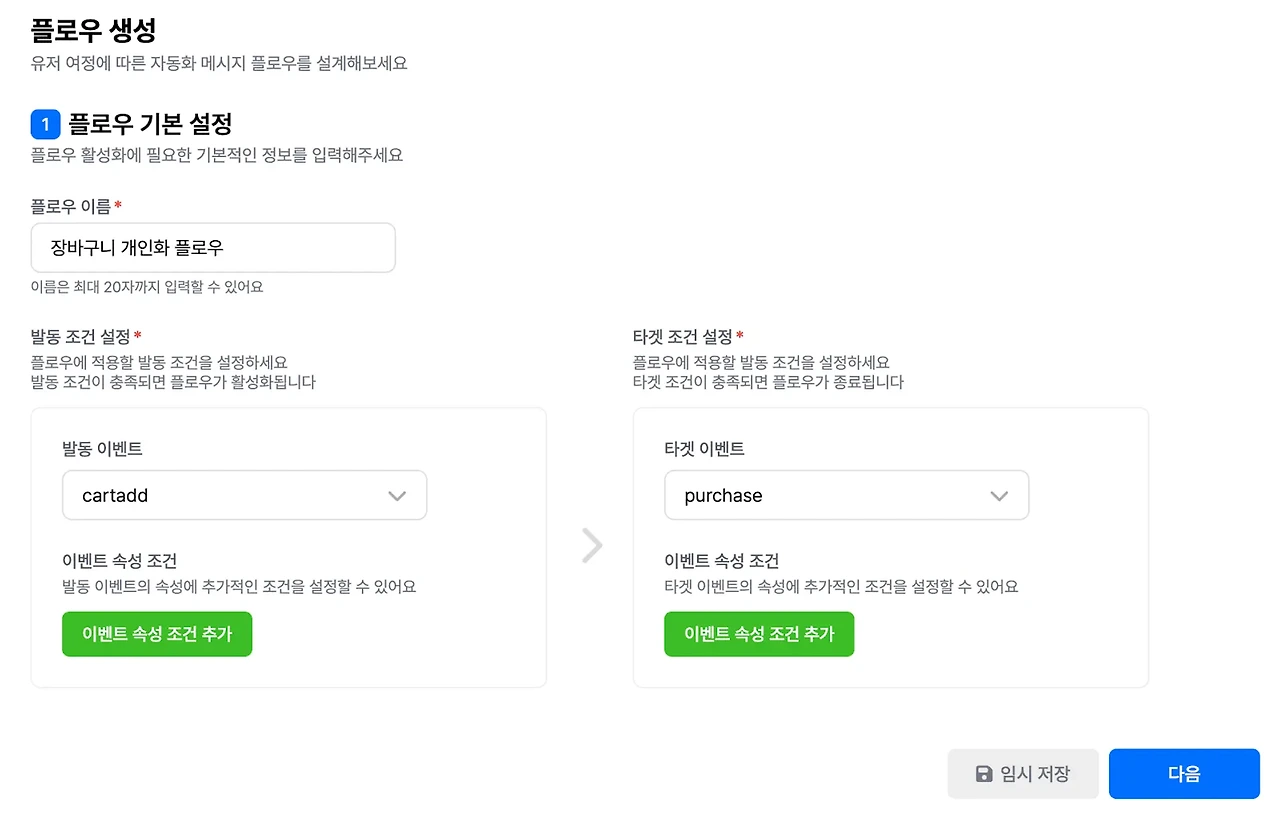1280x826 pixels.
Task: Click 이벤트 속성 조건 heading in target panel
Action: [721, 561]
